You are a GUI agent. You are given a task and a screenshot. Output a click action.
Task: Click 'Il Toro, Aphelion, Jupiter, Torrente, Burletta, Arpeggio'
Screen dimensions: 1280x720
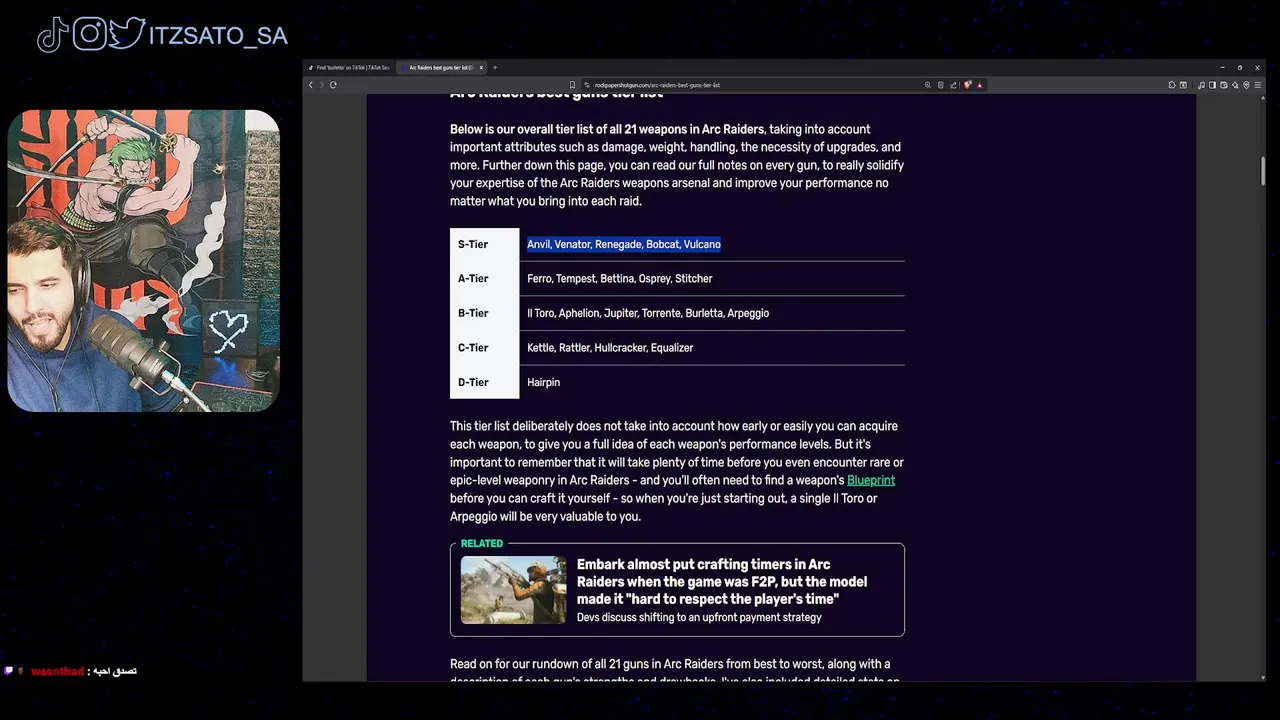point(648,313)
